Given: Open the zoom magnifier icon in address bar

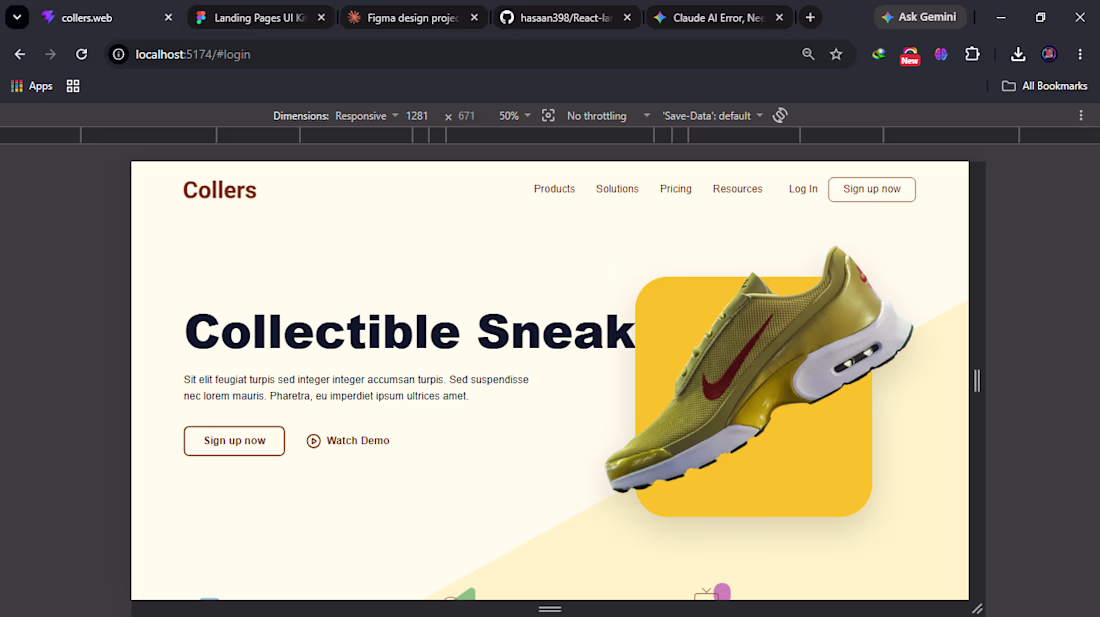Looking at the screenshot, I should point(808,54).
